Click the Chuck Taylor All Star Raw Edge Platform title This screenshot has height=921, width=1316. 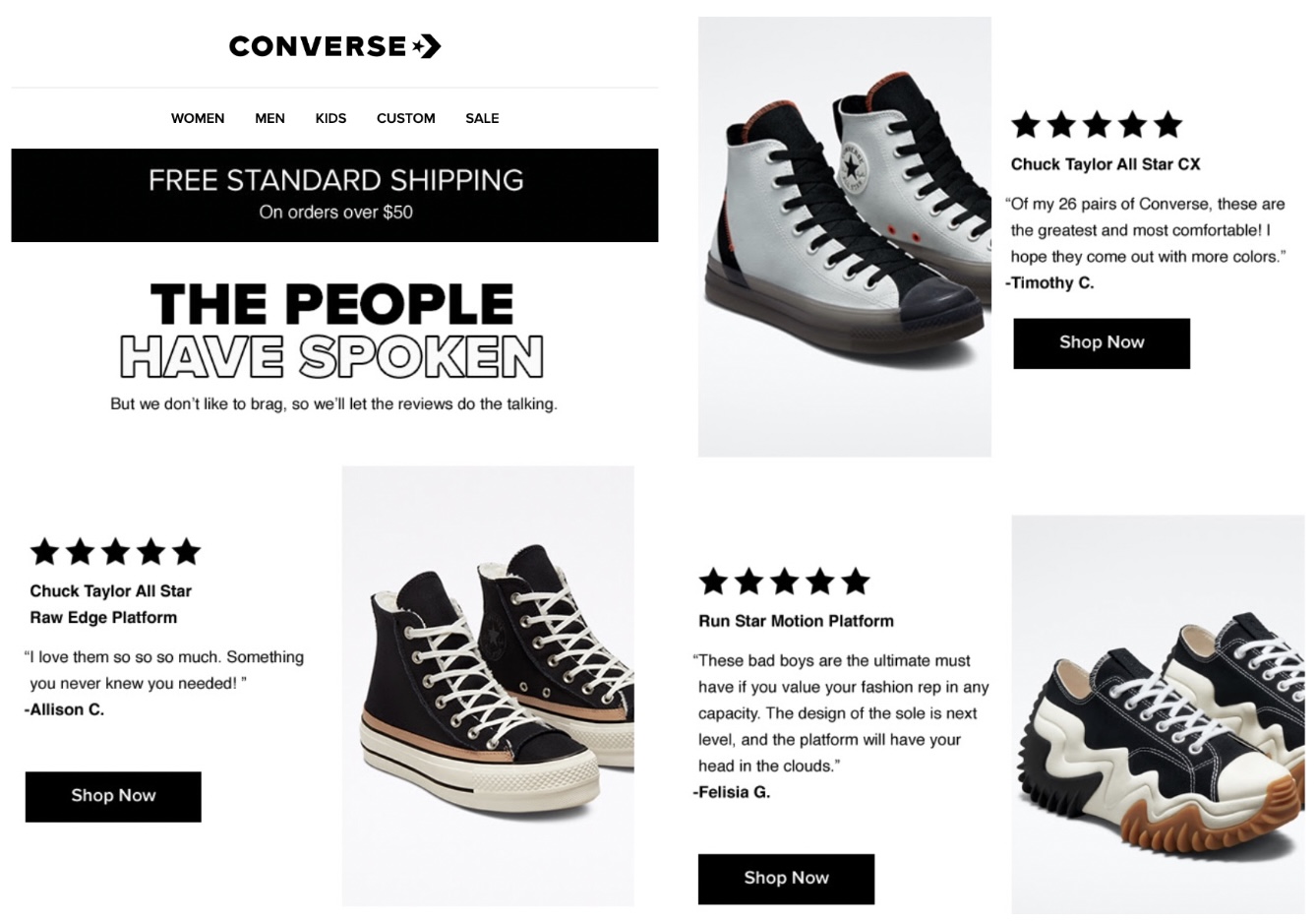point(110,604)
